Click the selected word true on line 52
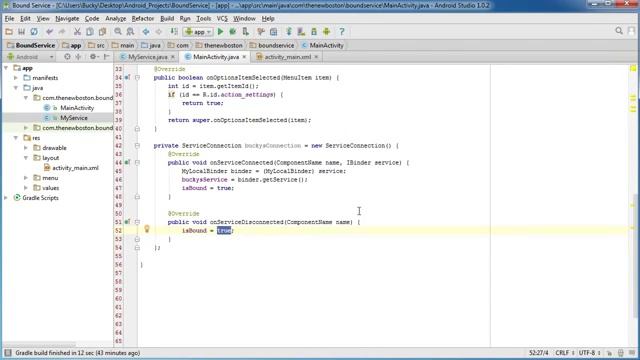The width and height of the screenshot is (640, 360). [x=224, y=231]
